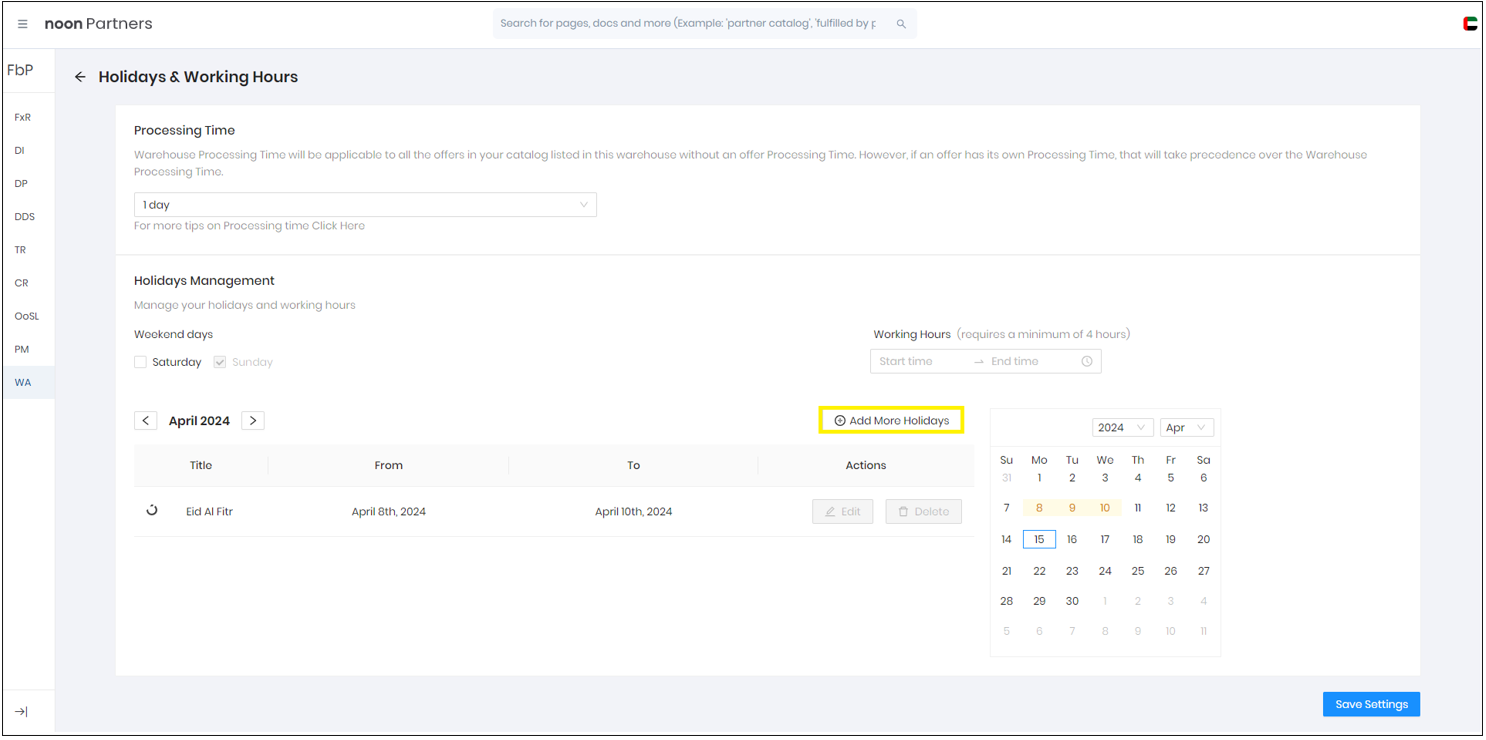Screen dimensions: 1486x740
Task: Select April 9 in the calendar
Action: coord(1072,508)
